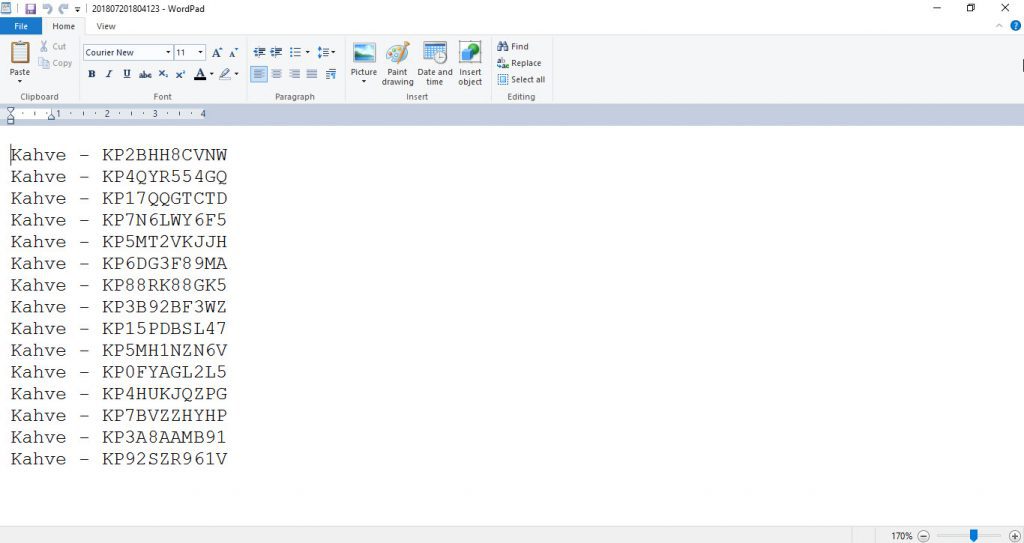Increase indent of the paragraph
This screenshot has height=543, width=1024.
click(276, 52)
